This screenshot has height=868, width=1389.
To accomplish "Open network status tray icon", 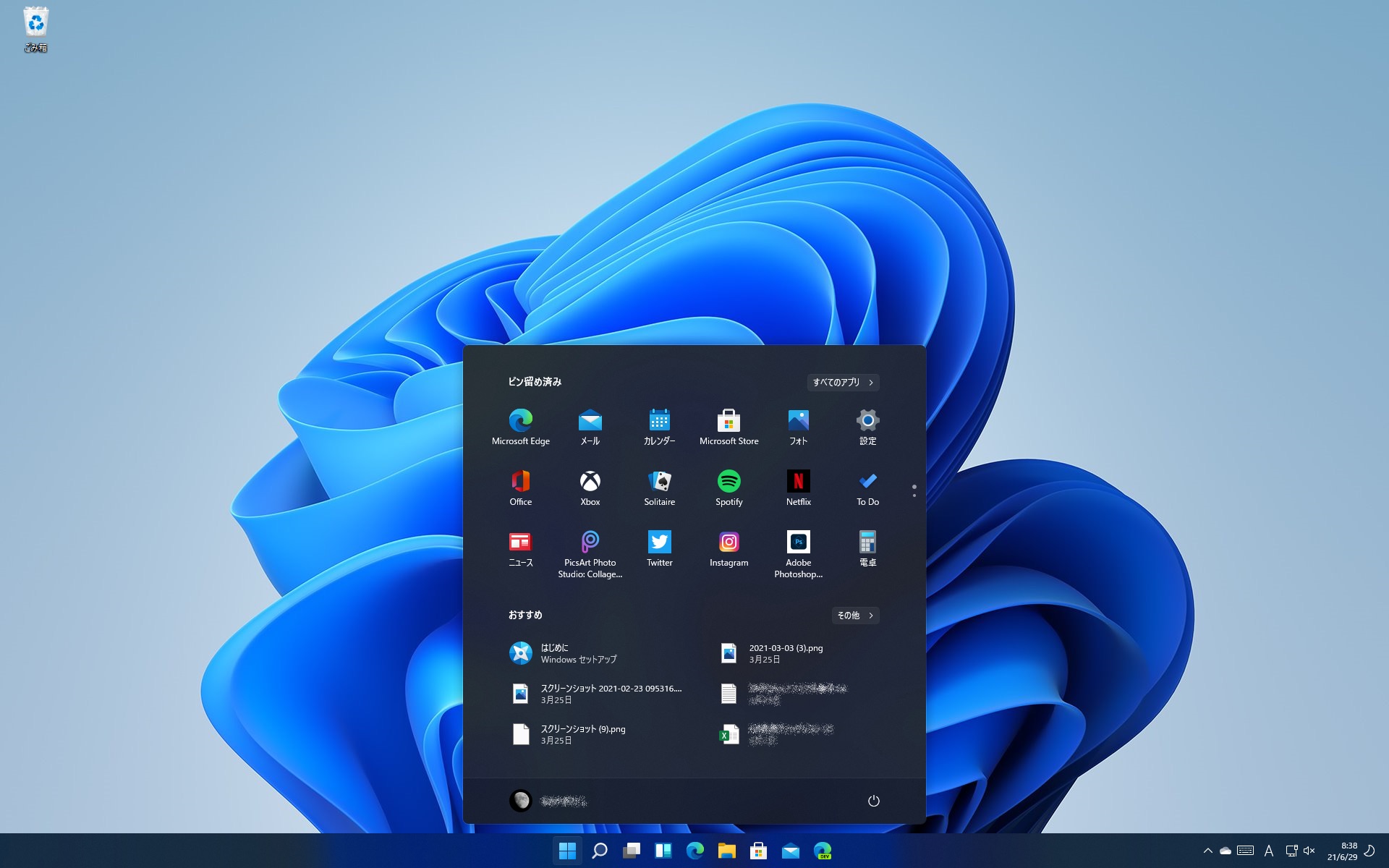I will (x=1291, y=851).
